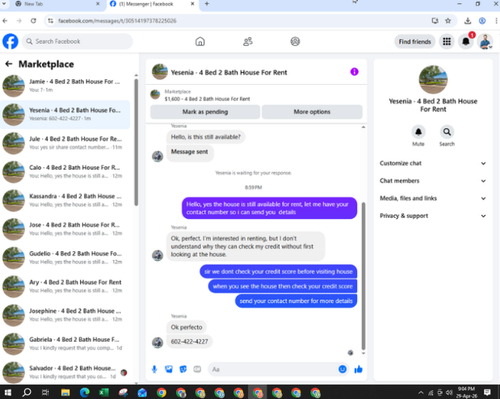Send a thumbs up like
The height and width of the screenshot is (399, 500).
click(x=358, y=369)
